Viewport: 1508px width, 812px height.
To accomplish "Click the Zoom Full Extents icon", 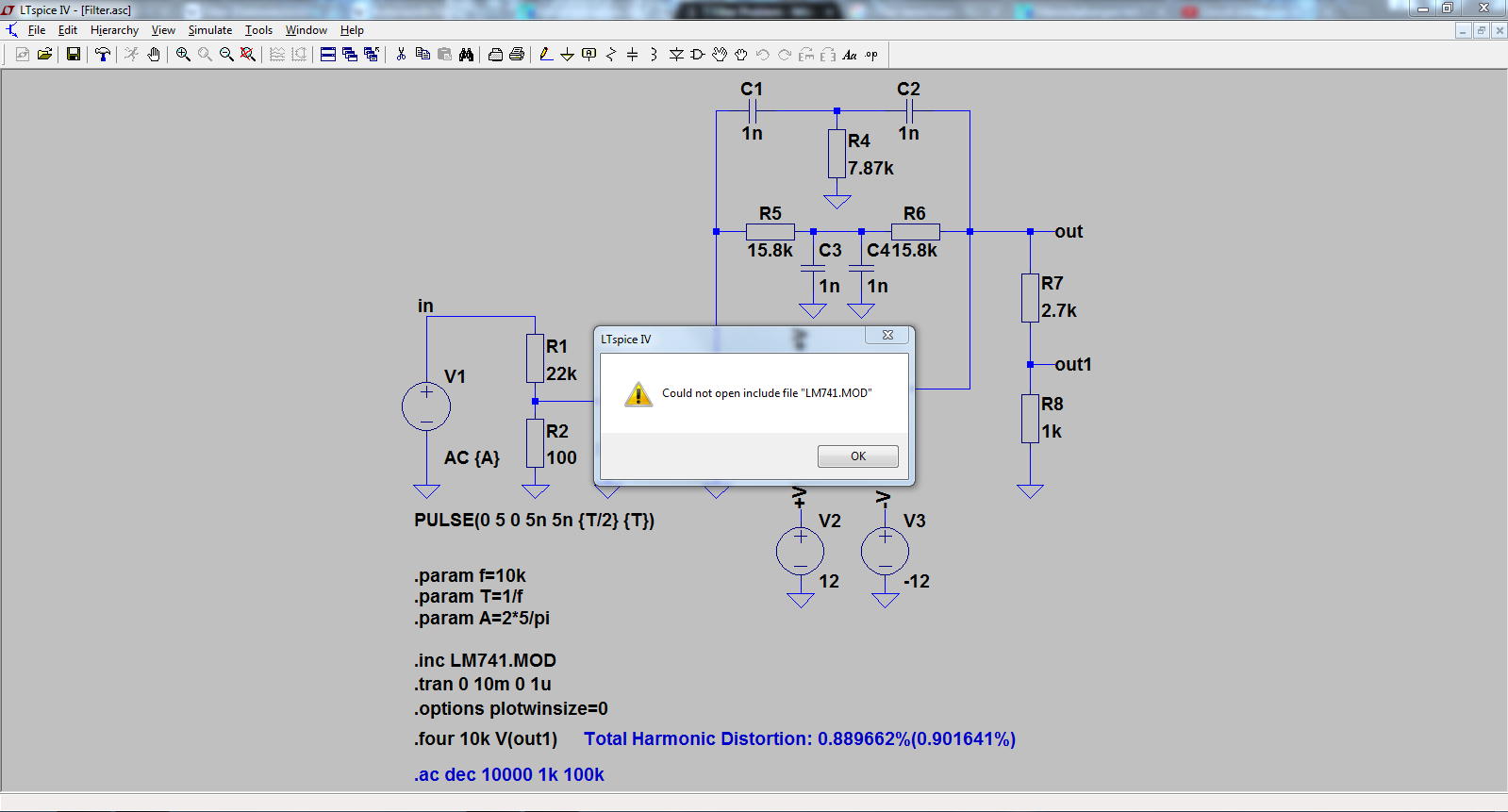I will (248, 55).
